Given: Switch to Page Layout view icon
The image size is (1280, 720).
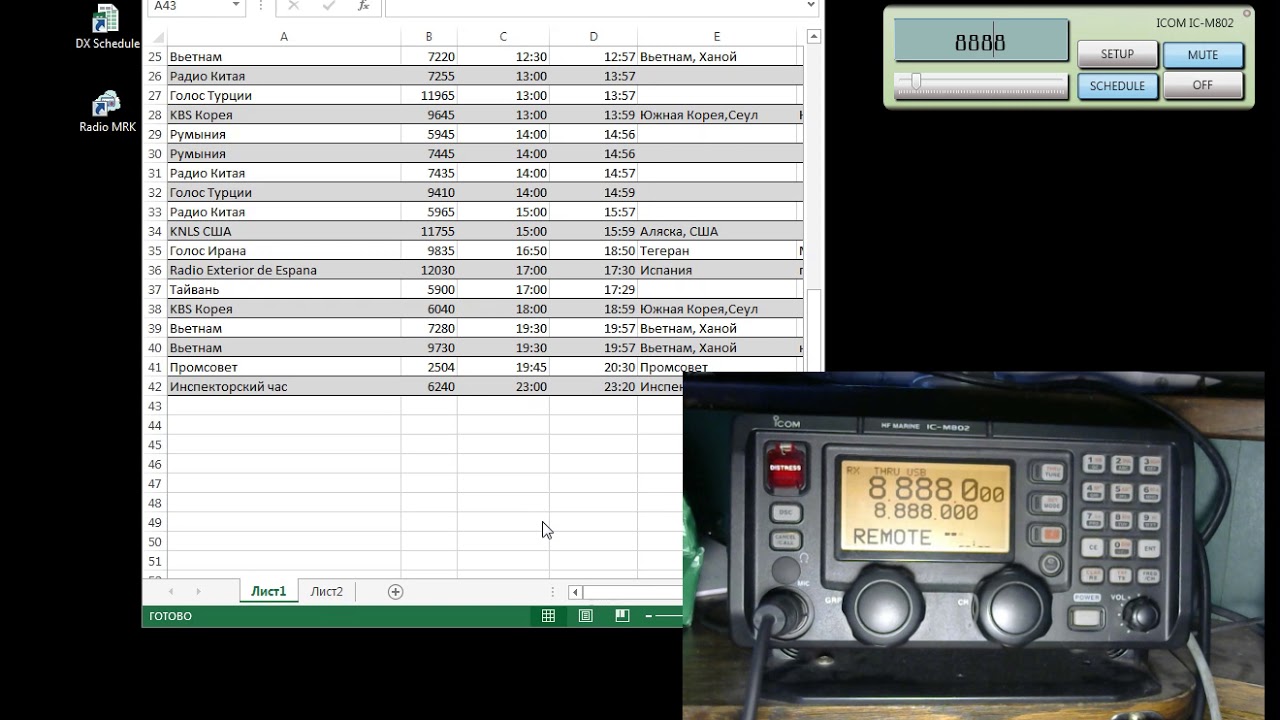Looking at the screenshot, I should point(585,616).
